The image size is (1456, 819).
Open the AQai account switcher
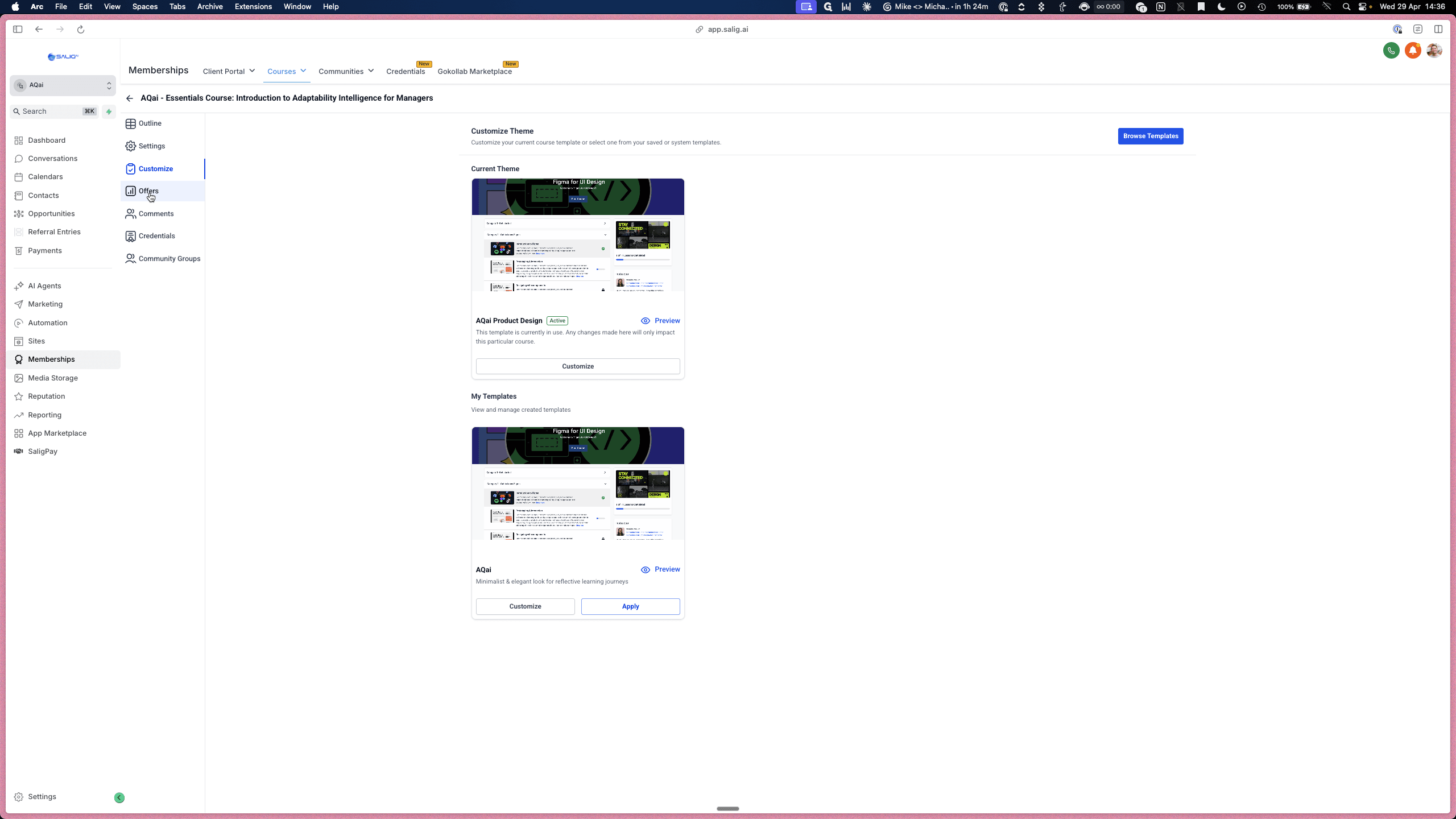coord(63,85)
